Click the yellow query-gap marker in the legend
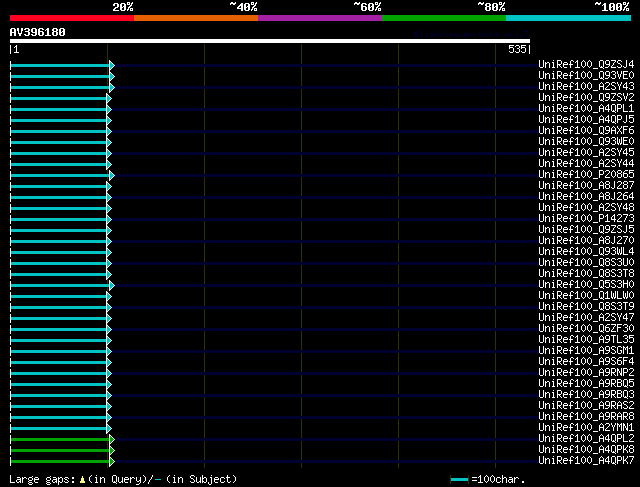Viewport: 640px width, 487px height. (x=82, y=480)
